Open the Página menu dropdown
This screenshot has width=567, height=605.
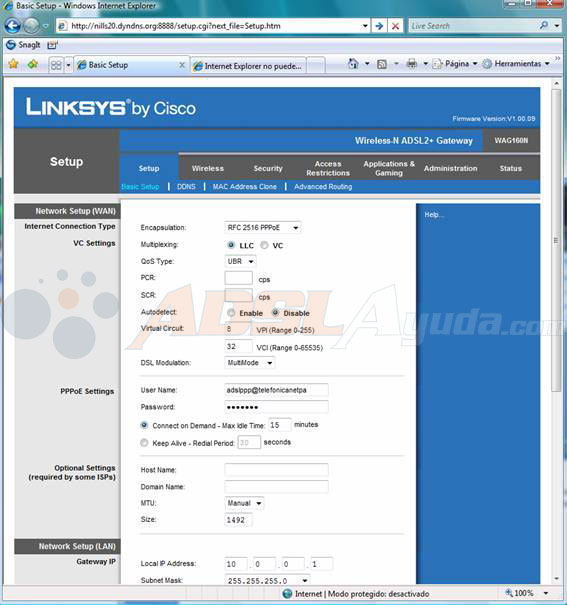[x=455, y=64]
